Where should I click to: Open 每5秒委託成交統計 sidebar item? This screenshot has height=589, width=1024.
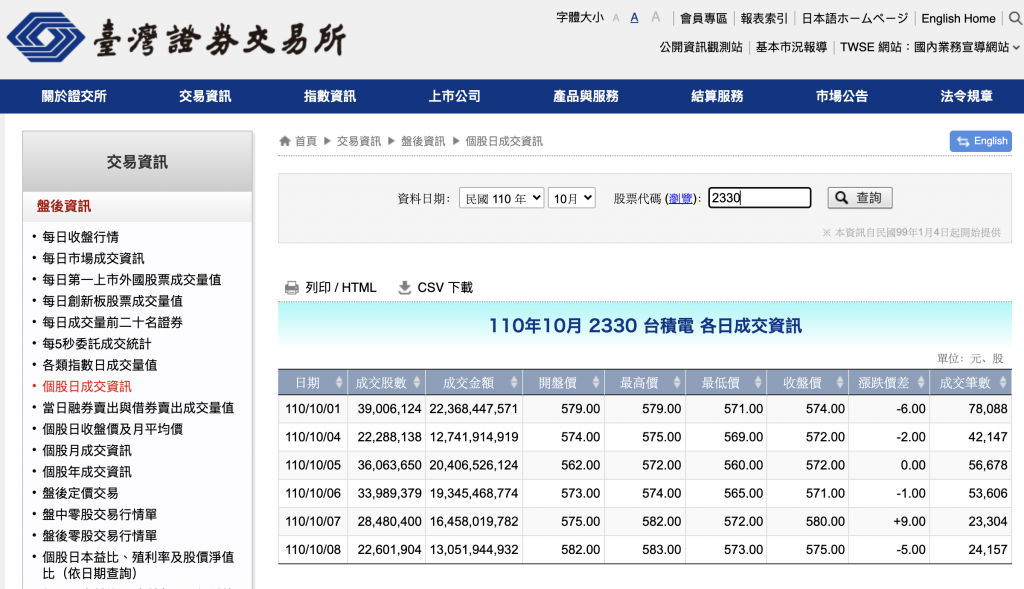(97, 343)
